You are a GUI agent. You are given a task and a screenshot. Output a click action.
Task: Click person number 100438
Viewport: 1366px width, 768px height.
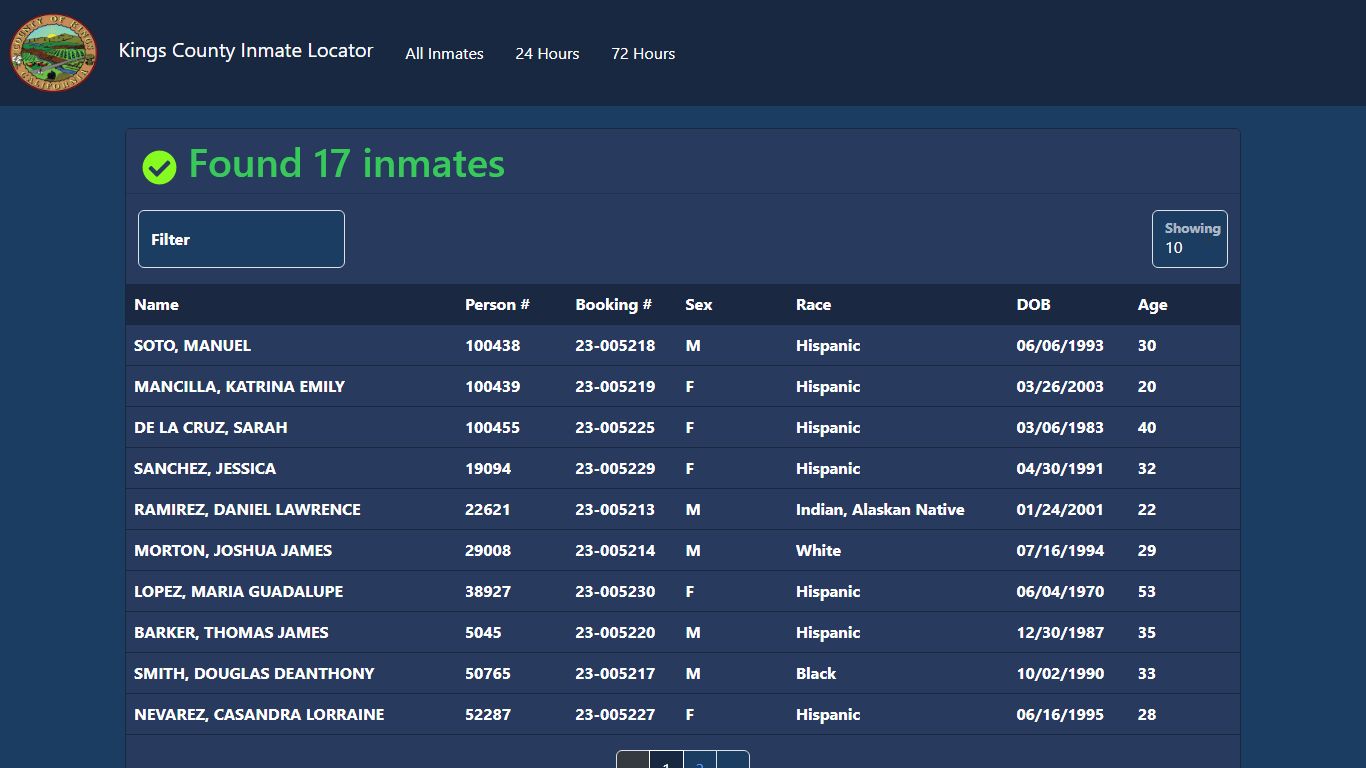pos(492,346)
